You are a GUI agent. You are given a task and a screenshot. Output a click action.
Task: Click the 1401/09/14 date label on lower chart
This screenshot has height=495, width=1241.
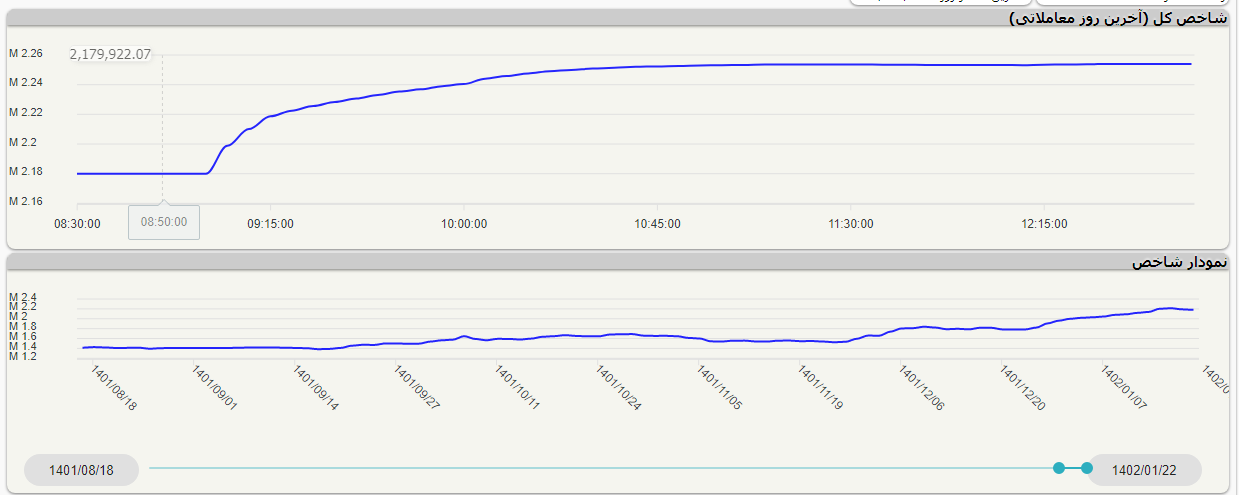coord(316,387)
